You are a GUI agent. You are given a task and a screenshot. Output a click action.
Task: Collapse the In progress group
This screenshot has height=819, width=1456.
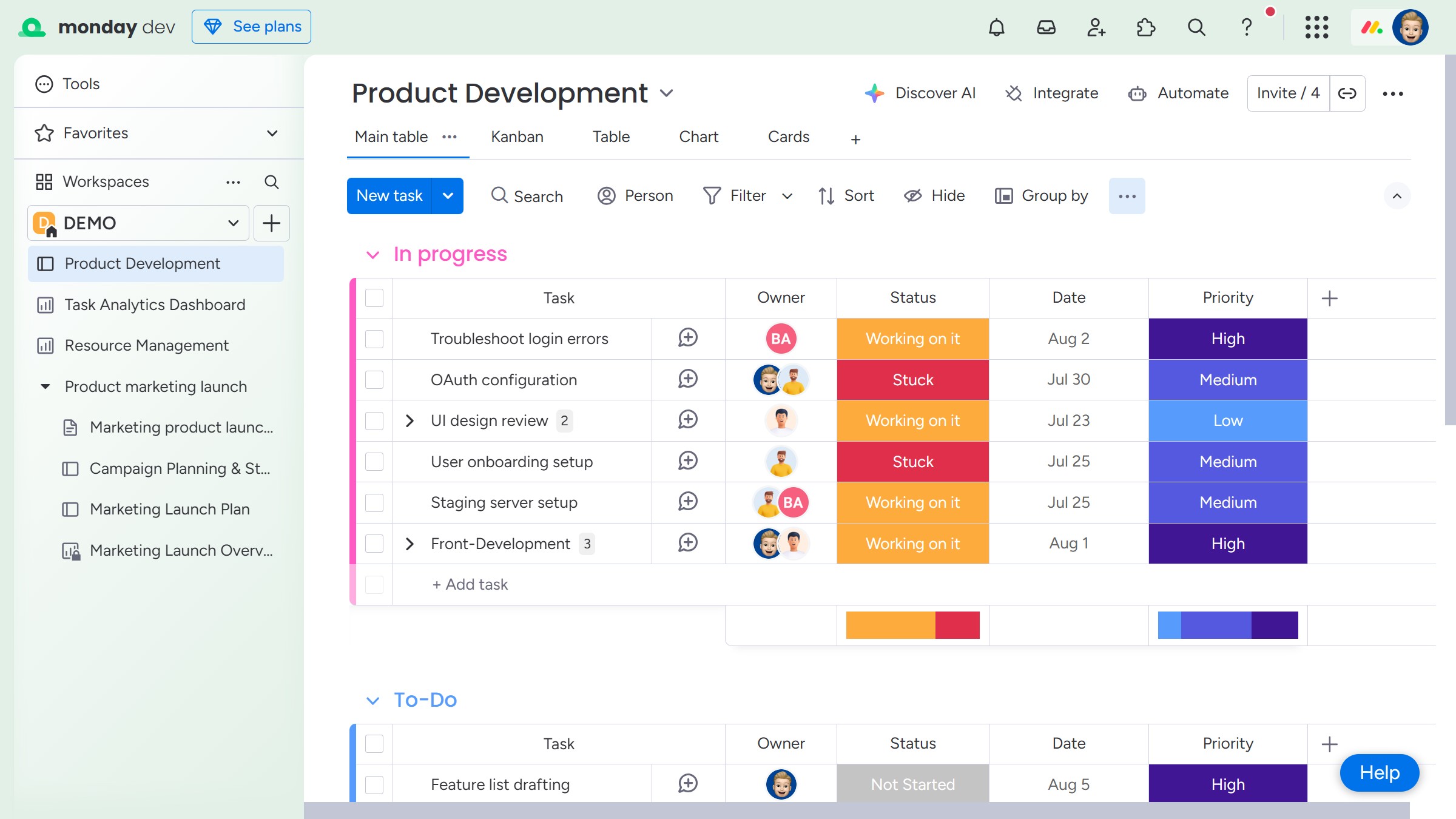point(372,255)
